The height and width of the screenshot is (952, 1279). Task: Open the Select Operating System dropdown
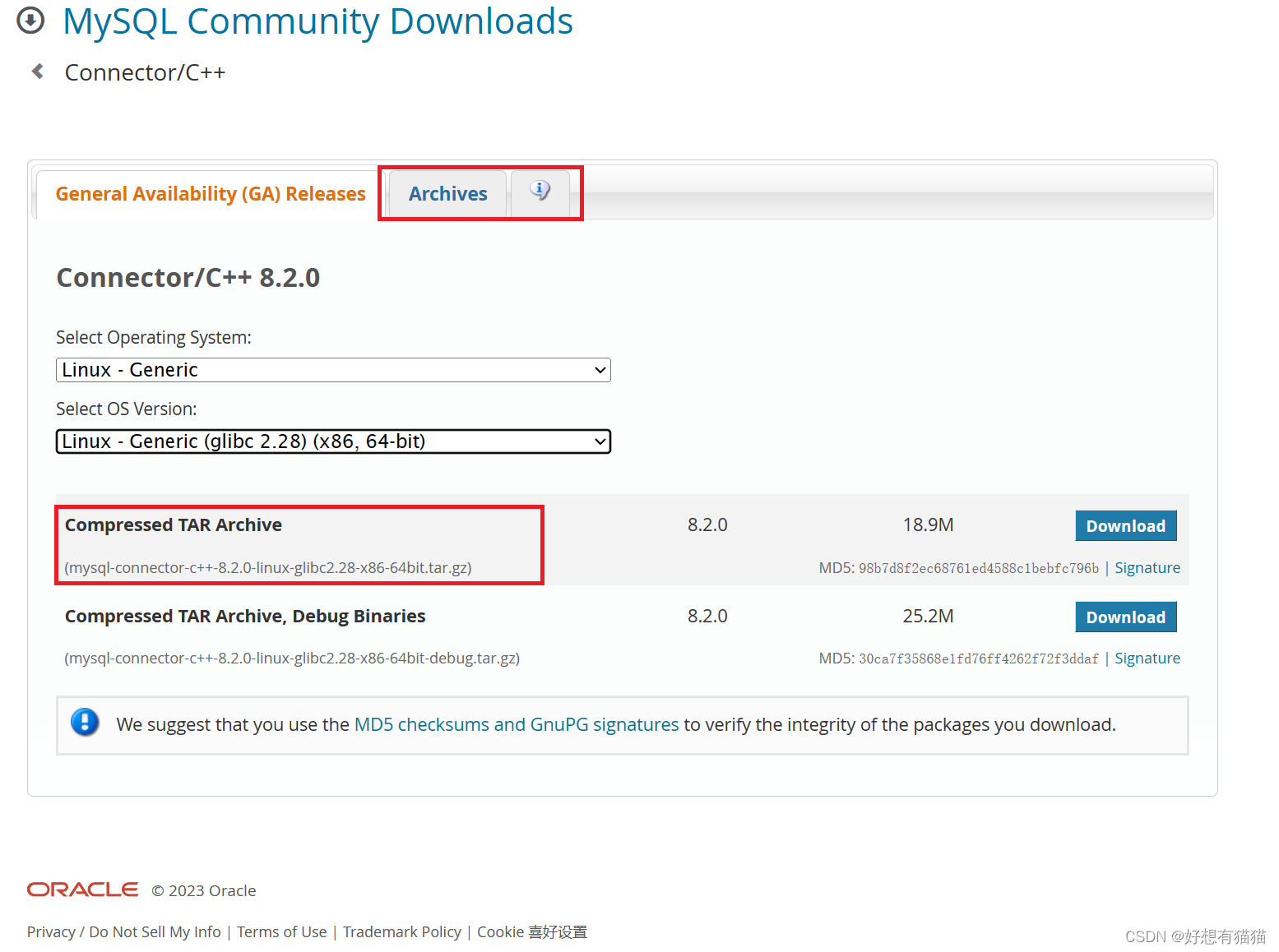(x=333, y=370)
